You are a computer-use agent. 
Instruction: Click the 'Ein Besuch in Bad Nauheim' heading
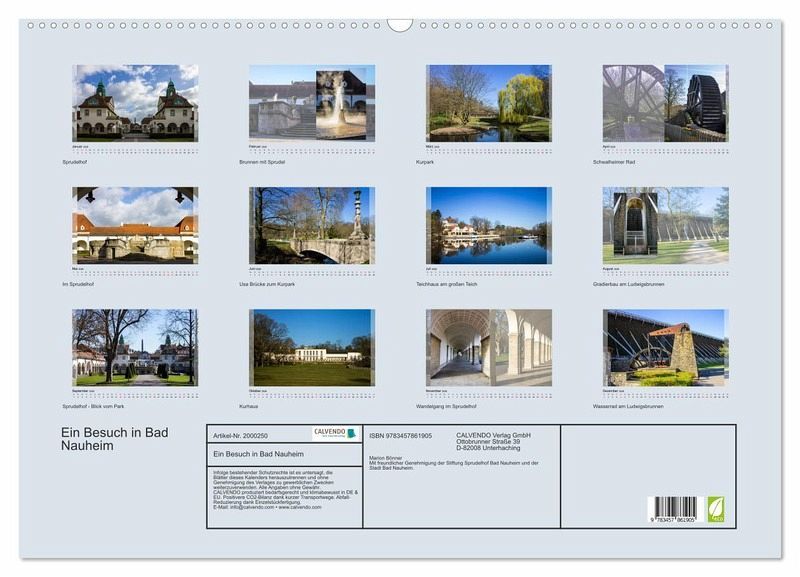pyautogui.click(x=115, y=438)
